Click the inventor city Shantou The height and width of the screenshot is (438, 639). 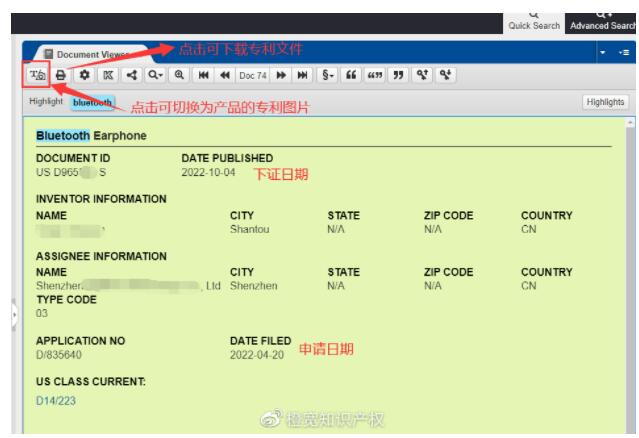pos(249,229)
